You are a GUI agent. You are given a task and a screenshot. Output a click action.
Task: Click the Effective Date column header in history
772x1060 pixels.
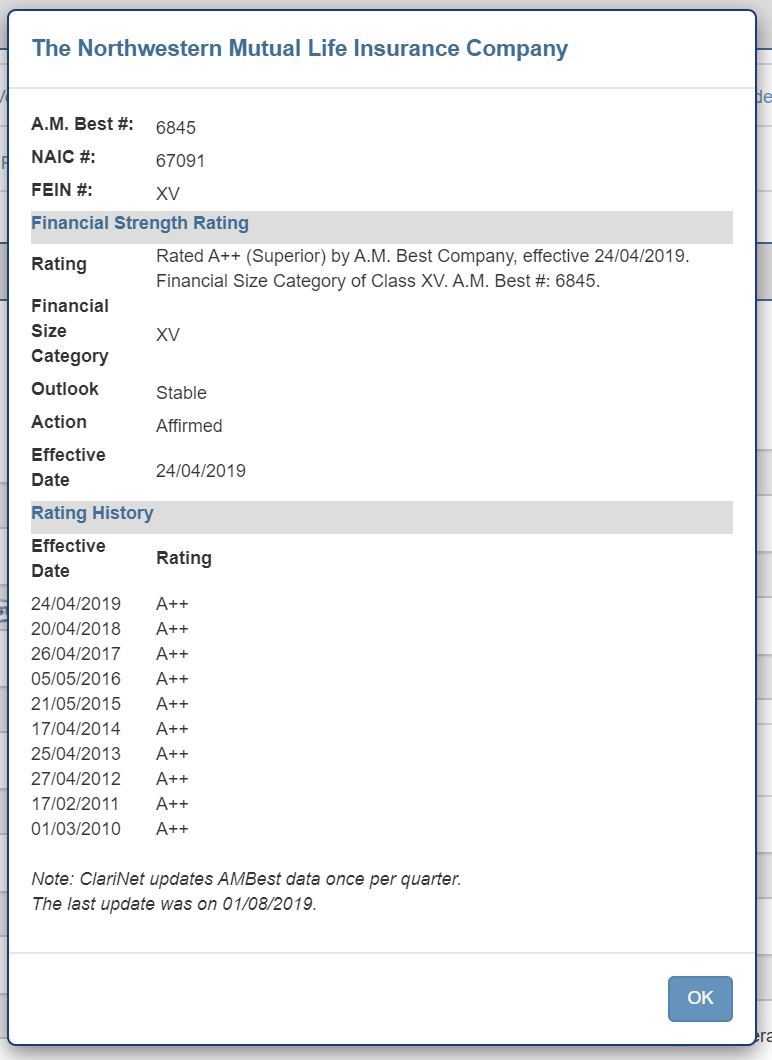point(68,558)
